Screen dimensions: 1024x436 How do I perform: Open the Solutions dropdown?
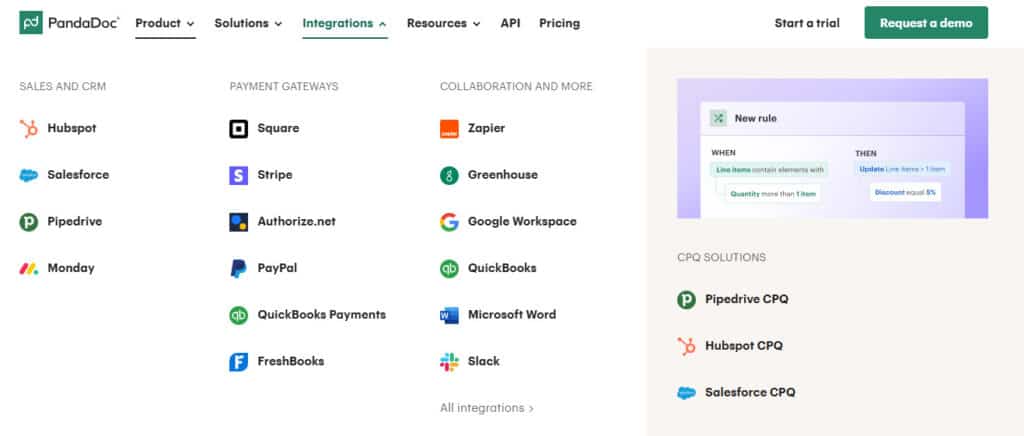248,23
